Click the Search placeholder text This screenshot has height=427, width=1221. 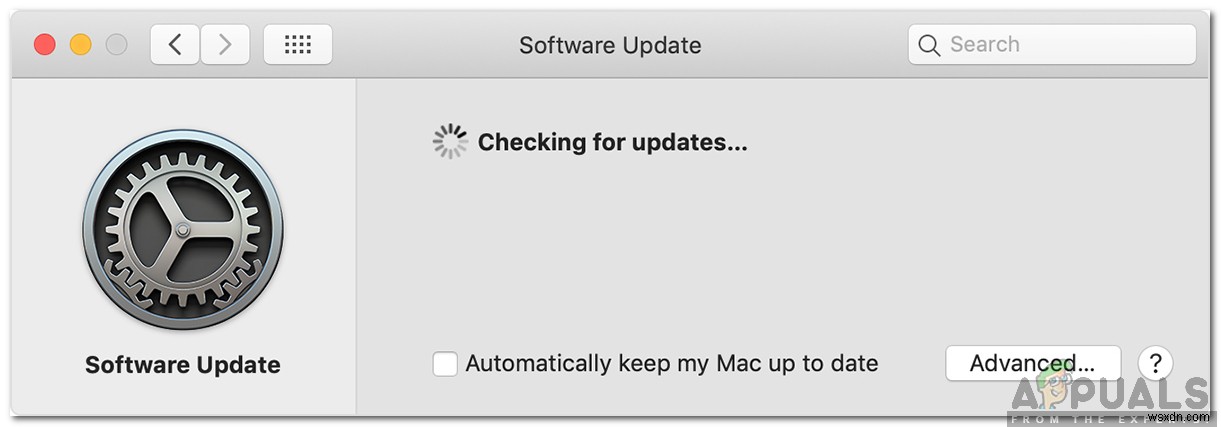click(x=984, y=45)
